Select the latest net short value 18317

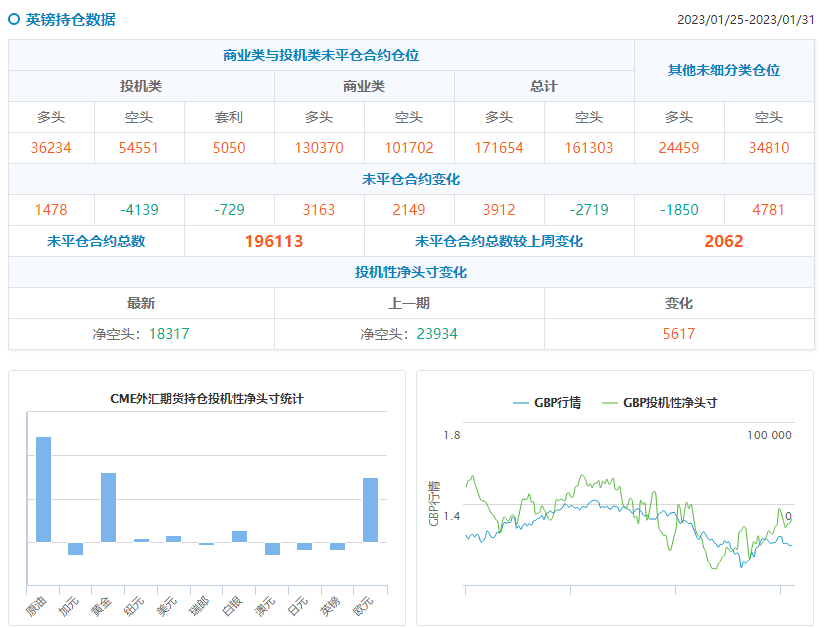pos(169,334)
